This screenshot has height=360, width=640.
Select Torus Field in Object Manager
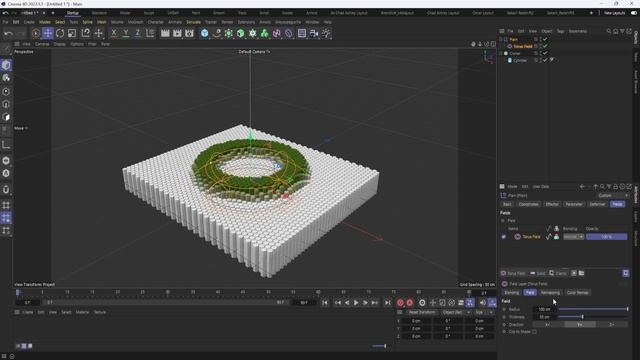tap(522, 47)
